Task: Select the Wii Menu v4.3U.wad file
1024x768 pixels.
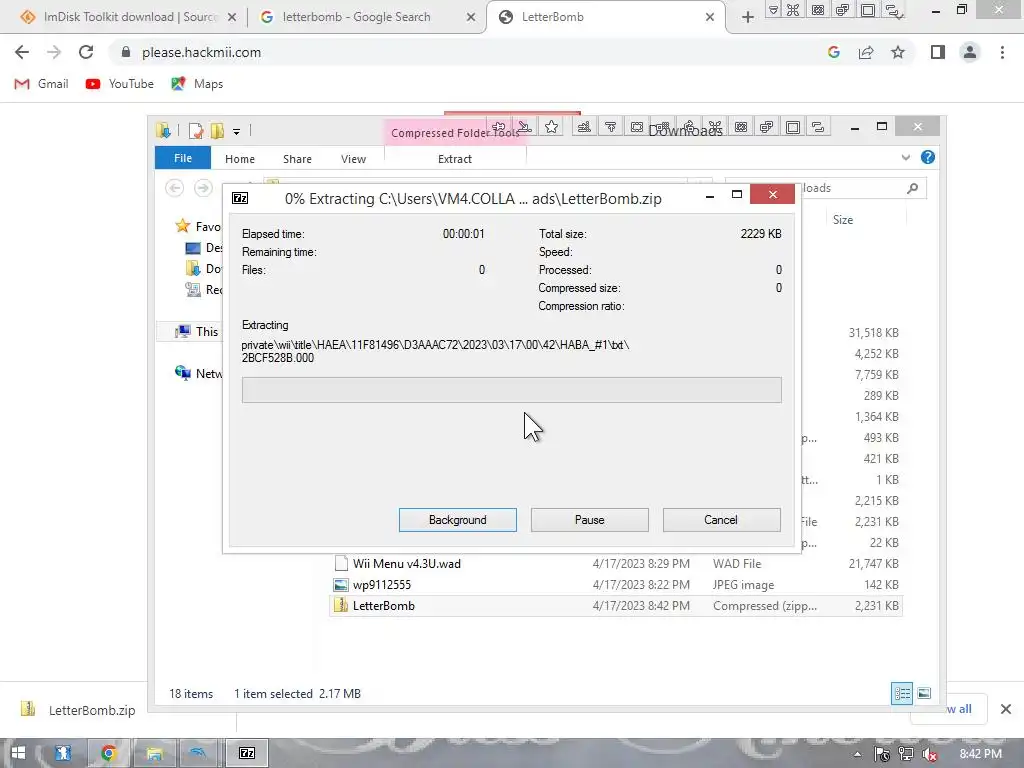Action: (616, 564)
